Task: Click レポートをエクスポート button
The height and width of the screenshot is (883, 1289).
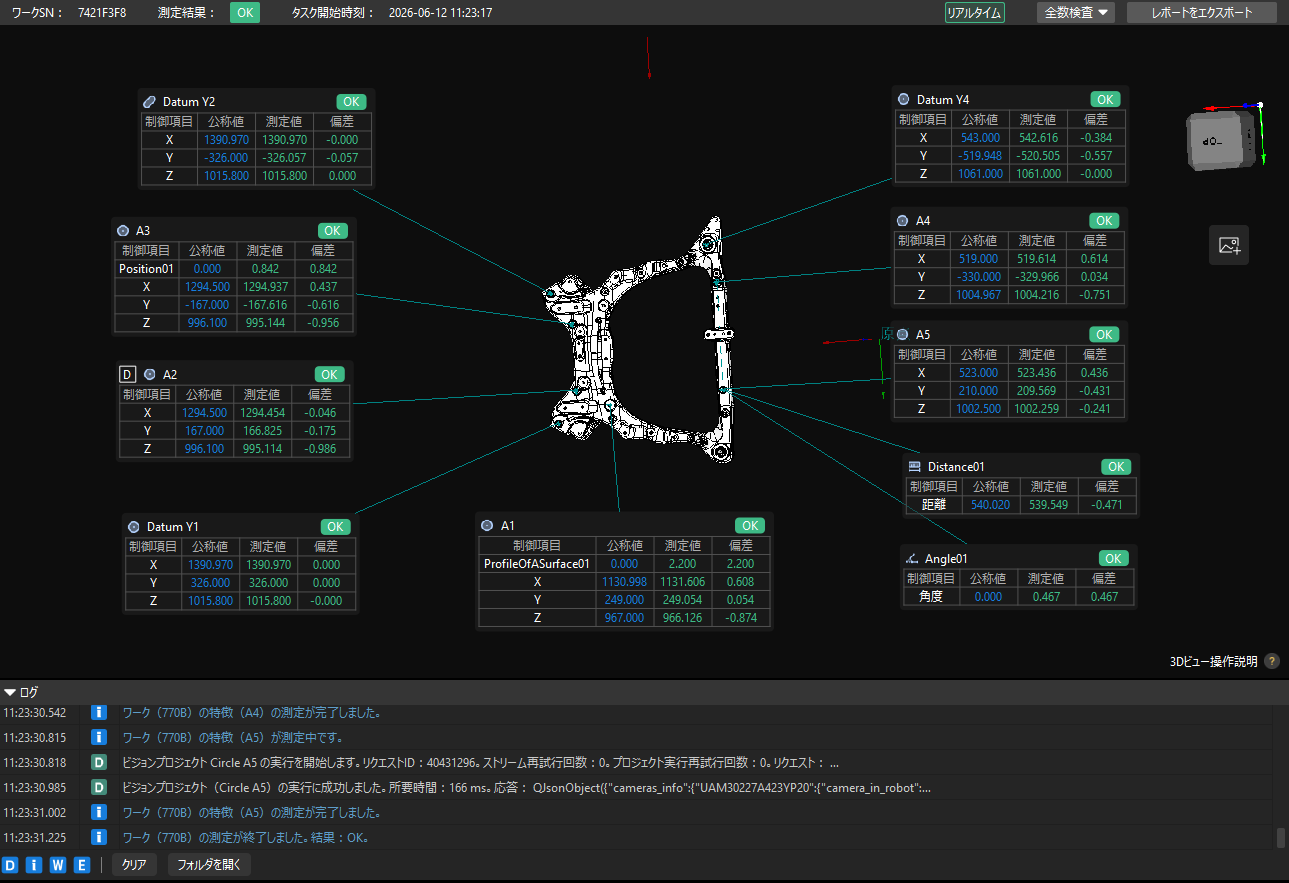Action: click(x=1202, y=13)
